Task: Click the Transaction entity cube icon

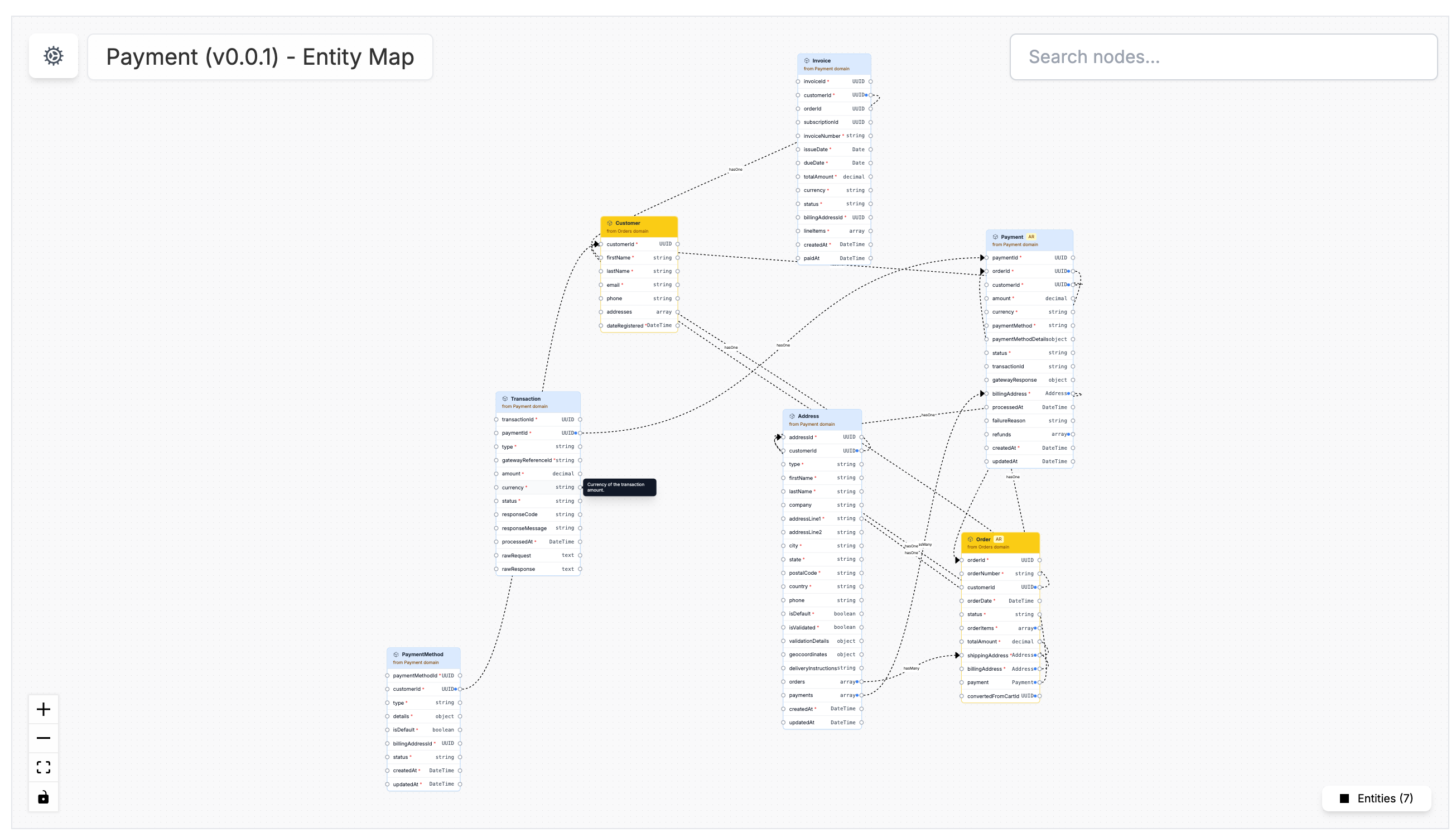Action: (504, 398)
